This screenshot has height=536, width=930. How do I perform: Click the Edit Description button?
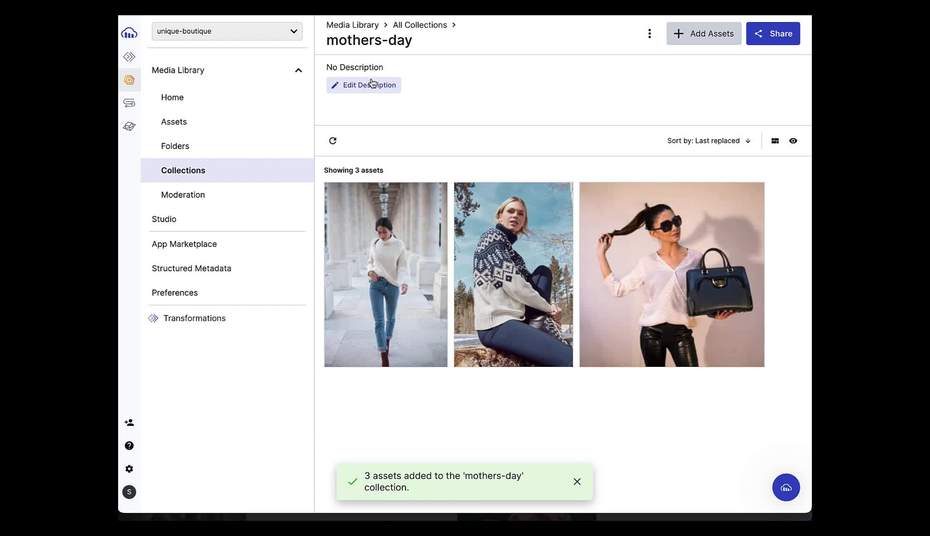(364, 85)
